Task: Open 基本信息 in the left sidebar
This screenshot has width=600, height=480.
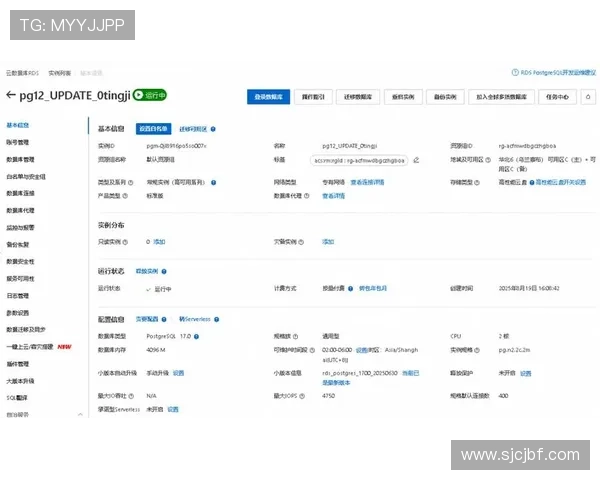Action: click(x=18, y=125)
